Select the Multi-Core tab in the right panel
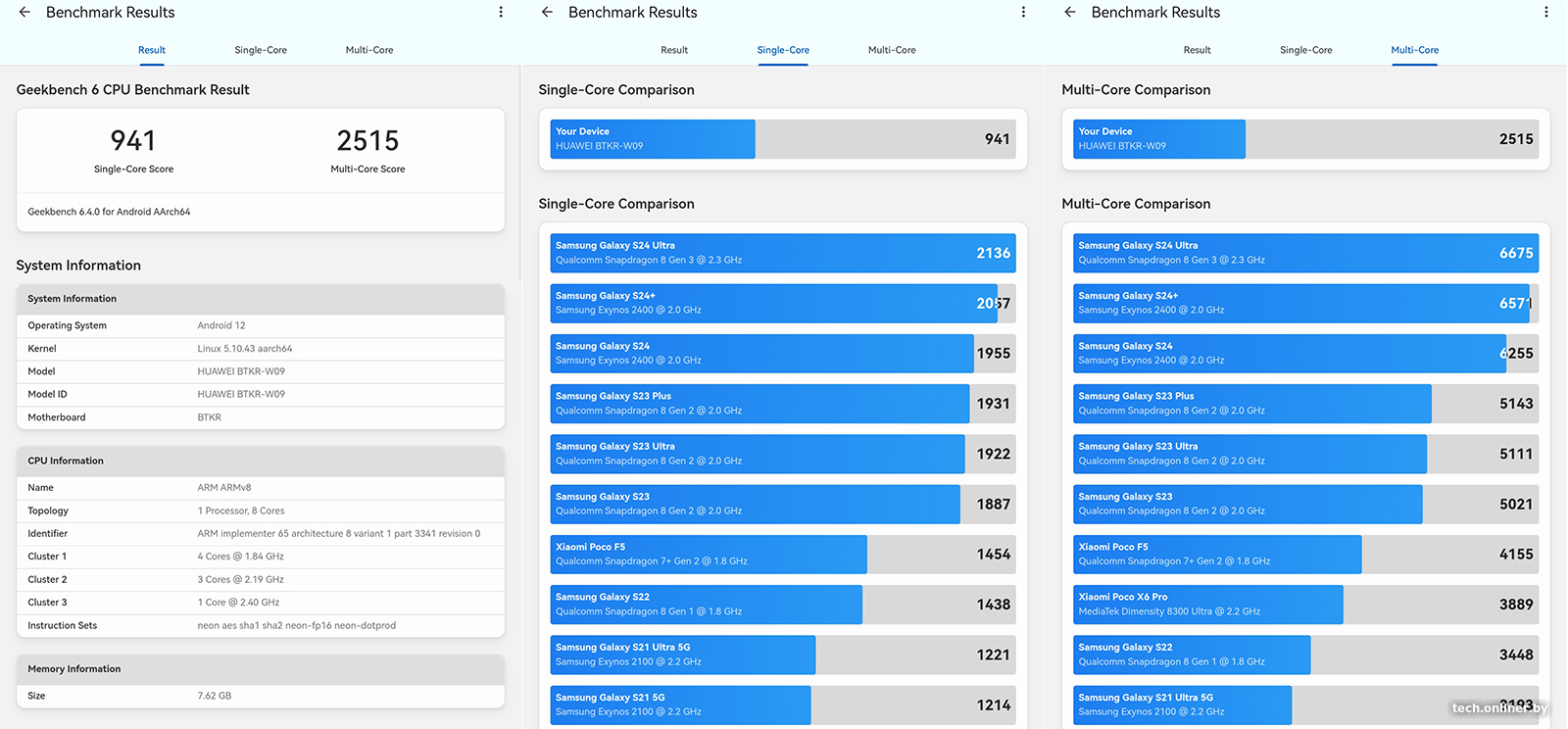Viewport: 1568px width, 729px height. 1415,50
